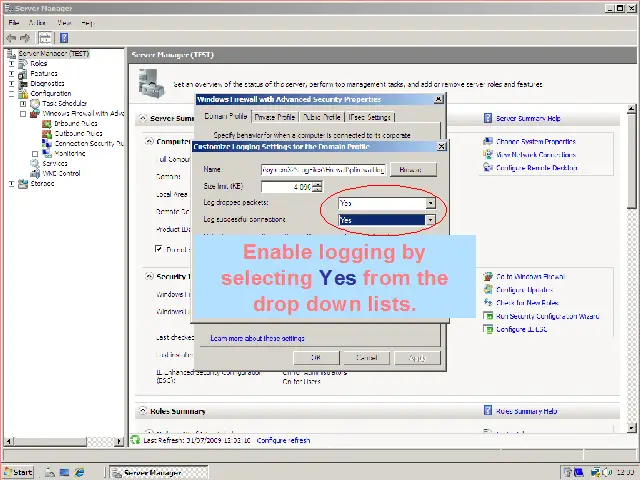Click the Size limit (KB) spinner arrows
The width and height of the screenshot is (640, 480).
point(317,187)
